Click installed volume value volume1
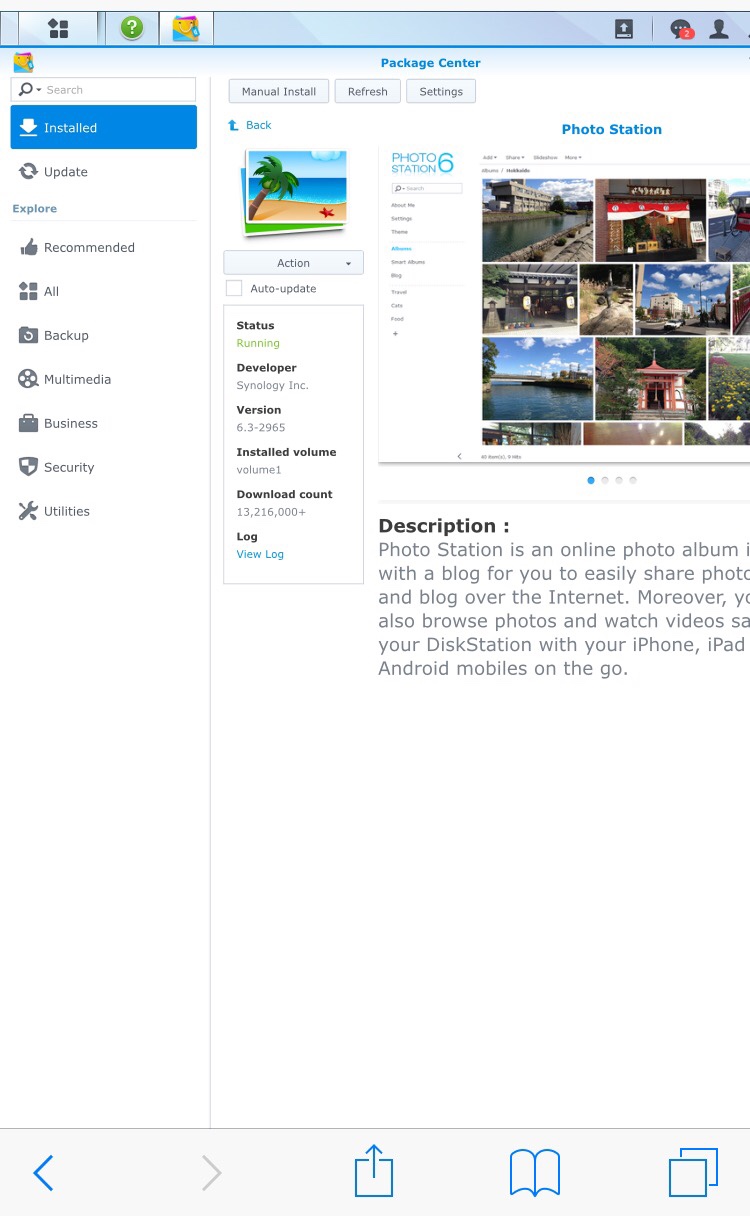The height and width of the screenshot is (1216, 750). pos(259,470)
